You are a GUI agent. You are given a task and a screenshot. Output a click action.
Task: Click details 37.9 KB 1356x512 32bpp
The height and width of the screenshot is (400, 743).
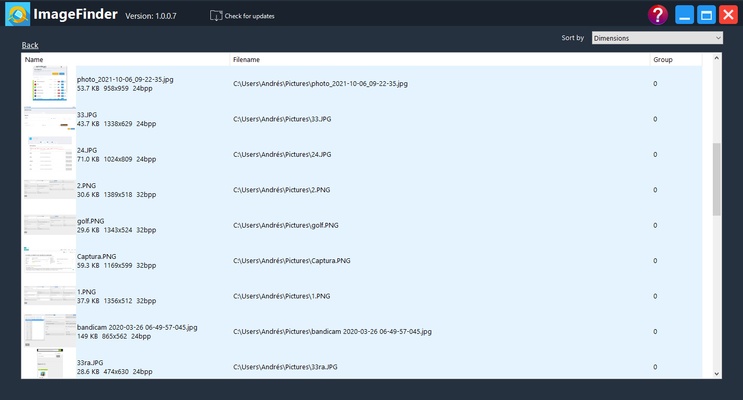[x=116, y=301]
